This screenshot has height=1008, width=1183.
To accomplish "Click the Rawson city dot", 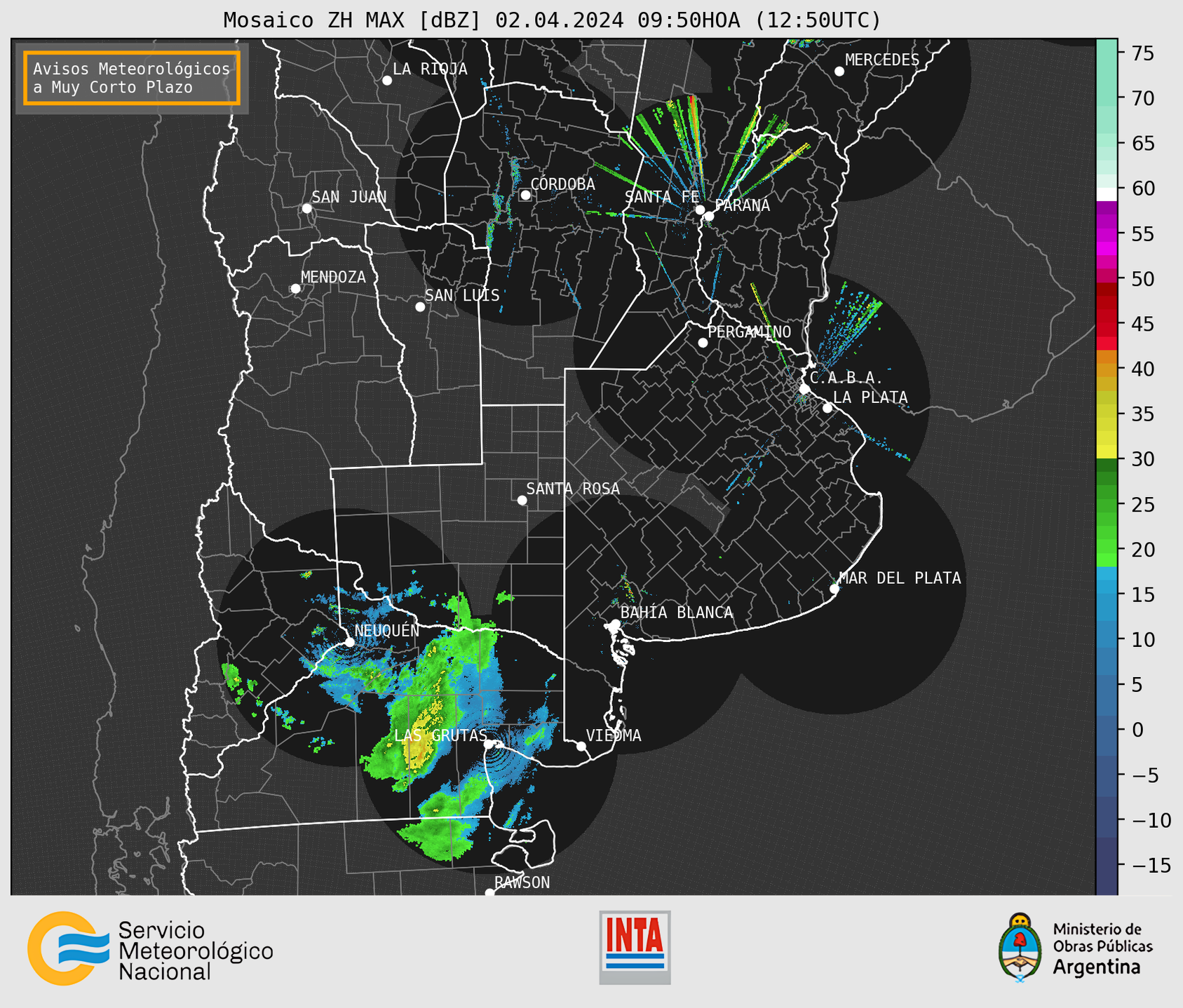I will click(489, 893).
